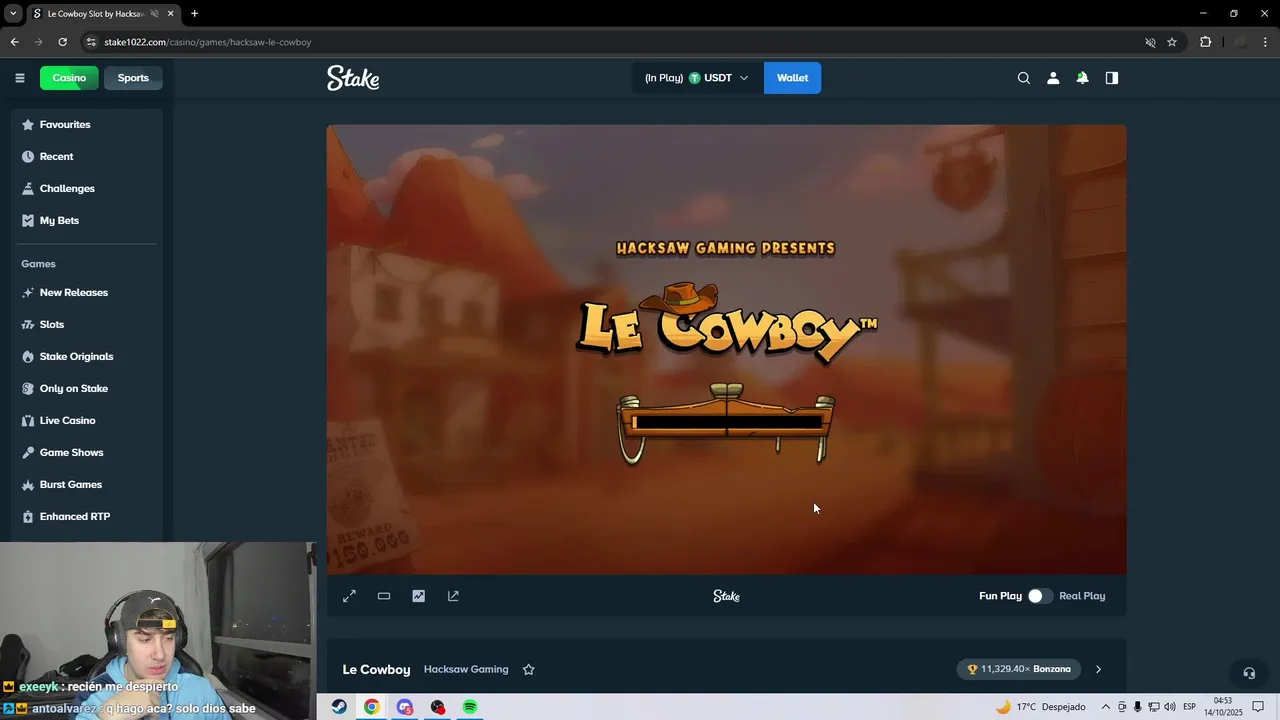The width and height of the screenshot is (1280, 720).
Task: Open the site search icon
Action: point(1024,78)
